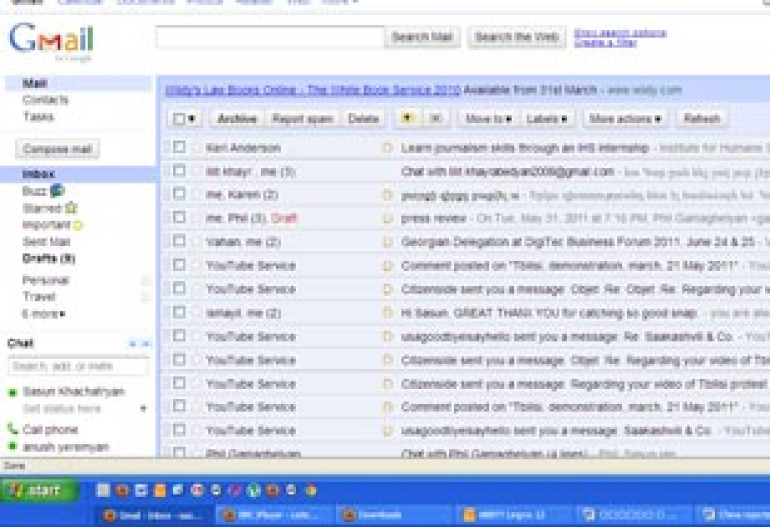Viewport: 770px width, 527px height.
Task: Open Sent Mail folder
Action: [46, 241]
